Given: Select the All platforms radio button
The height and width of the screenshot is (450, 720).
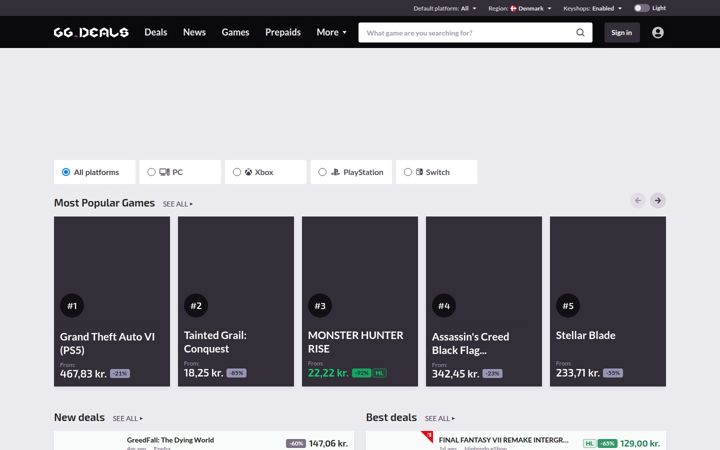Looking at the screenshot, I should coord(66,172).
